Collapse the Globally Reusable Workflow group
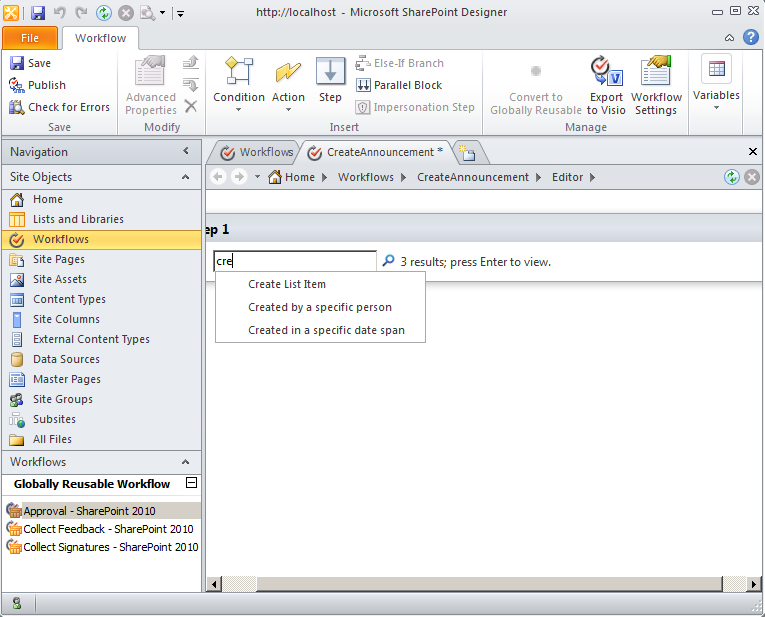Image resolution: width=765 pixels, height=617 pixels. (x=192, y=483)
